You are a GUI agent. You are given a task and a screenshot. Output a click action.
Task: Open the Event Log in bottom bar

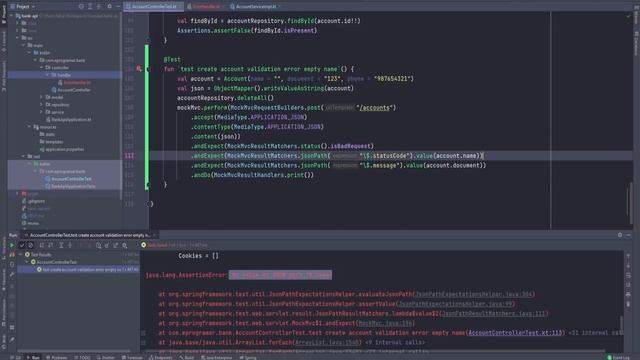click(x=618, y=357)
